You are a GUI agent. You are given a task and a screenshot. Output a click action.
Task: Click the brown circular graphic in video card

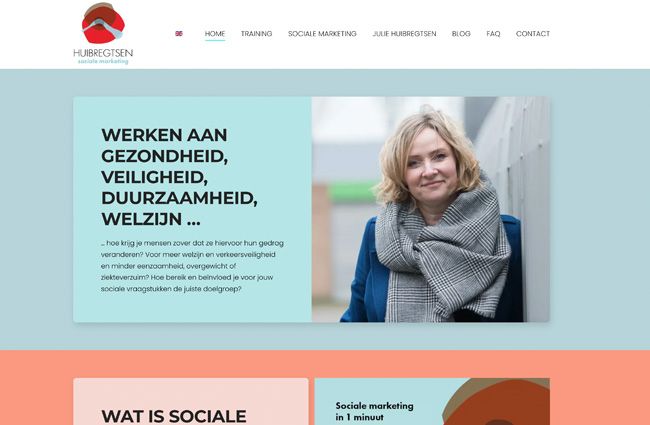pyautogui.click(x=496, y=401)
